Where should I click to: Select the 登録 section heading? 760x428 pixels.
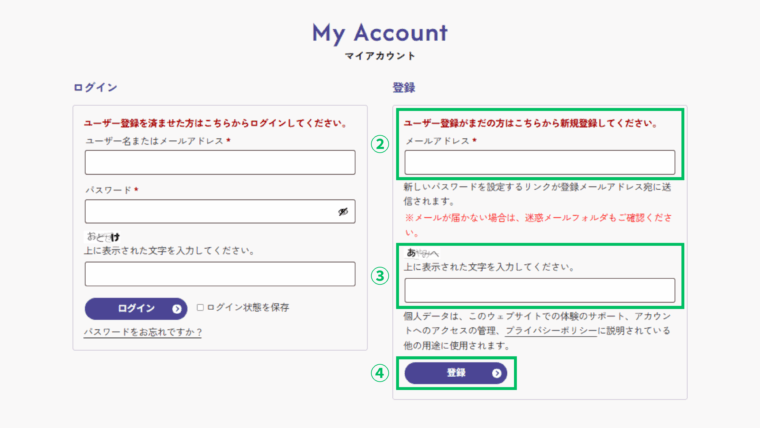coord(403,88)
